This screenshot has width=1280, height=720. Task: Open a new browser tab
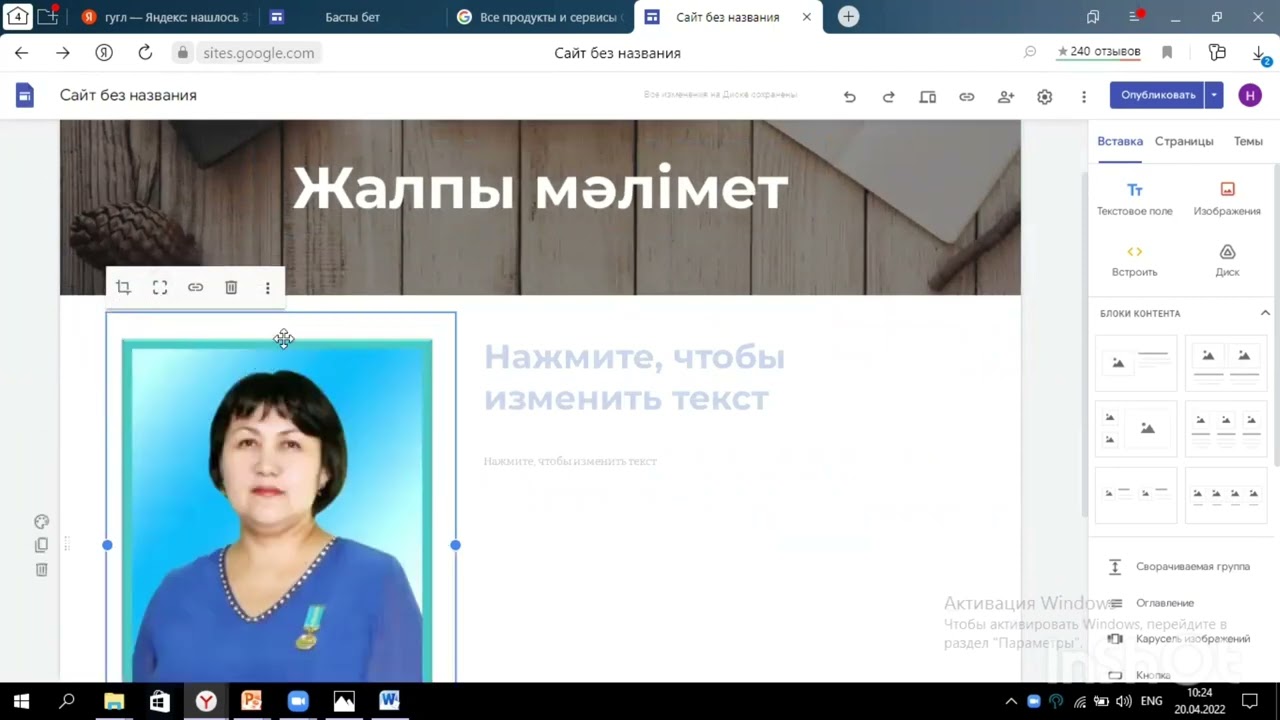[x=848, y=17]
